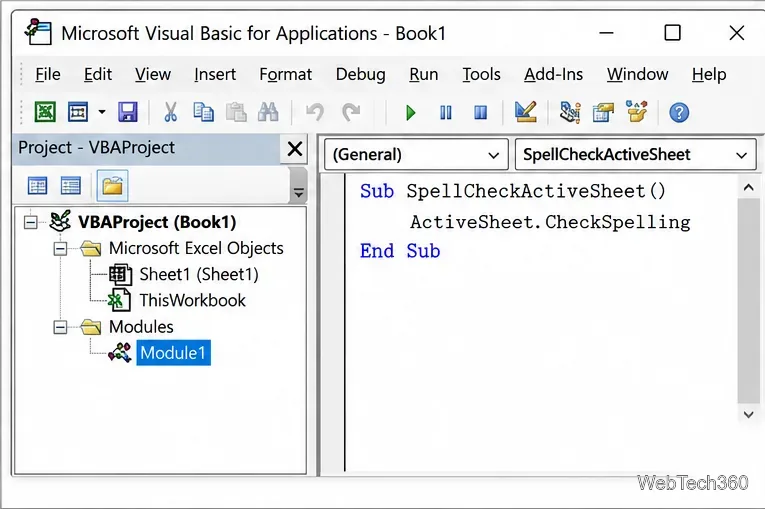Open Object Browser toolbar icon
765x509 pixels.
pyautogui.click(x=637, y=112)
